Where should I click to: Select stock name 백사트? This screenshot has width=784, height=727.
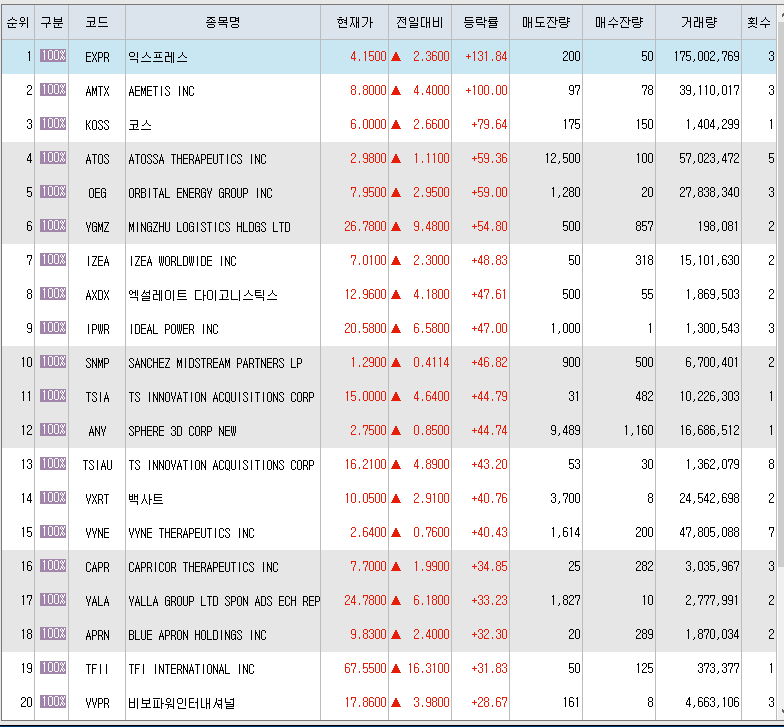click(x=146, y=499)
